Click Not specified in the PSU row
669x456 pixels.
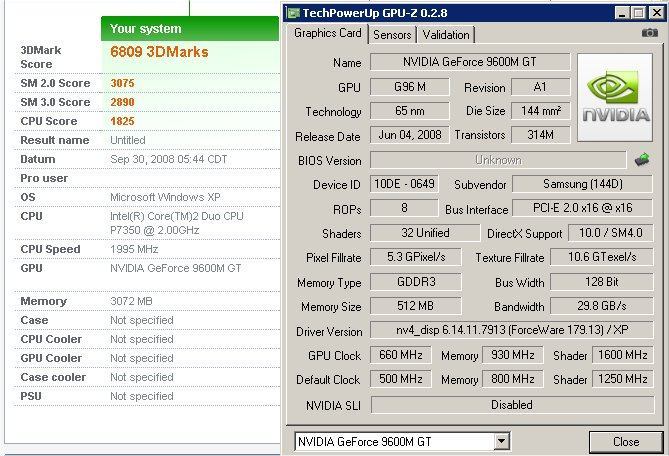tap(142, 396)
